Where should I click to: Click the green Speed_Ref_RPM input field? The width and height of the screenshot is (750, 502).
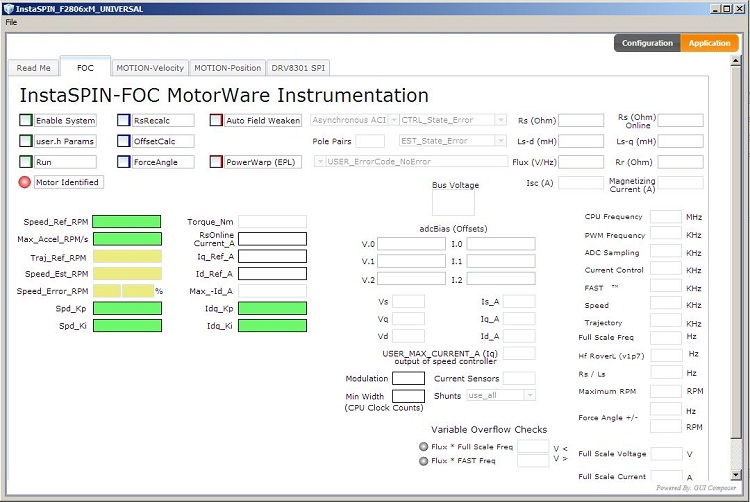[x=127, y=222]
